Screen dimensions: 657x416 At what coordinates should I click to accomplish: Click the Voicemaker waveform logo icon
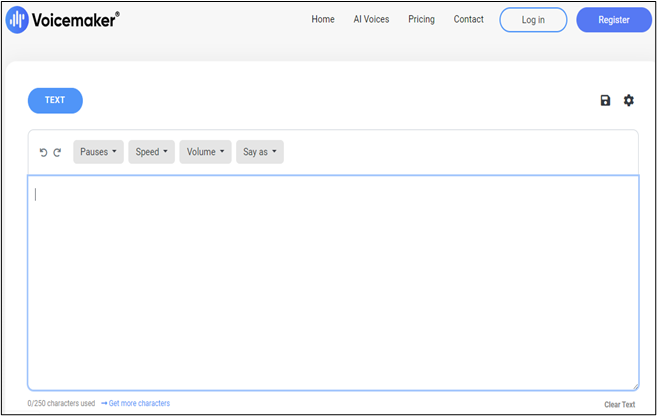click(17, 20)
